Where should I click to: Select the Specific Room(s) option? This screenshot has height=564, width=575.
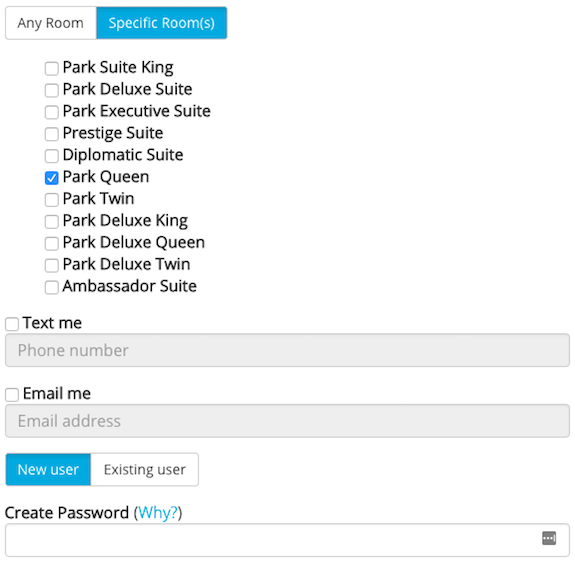point(162,23)
